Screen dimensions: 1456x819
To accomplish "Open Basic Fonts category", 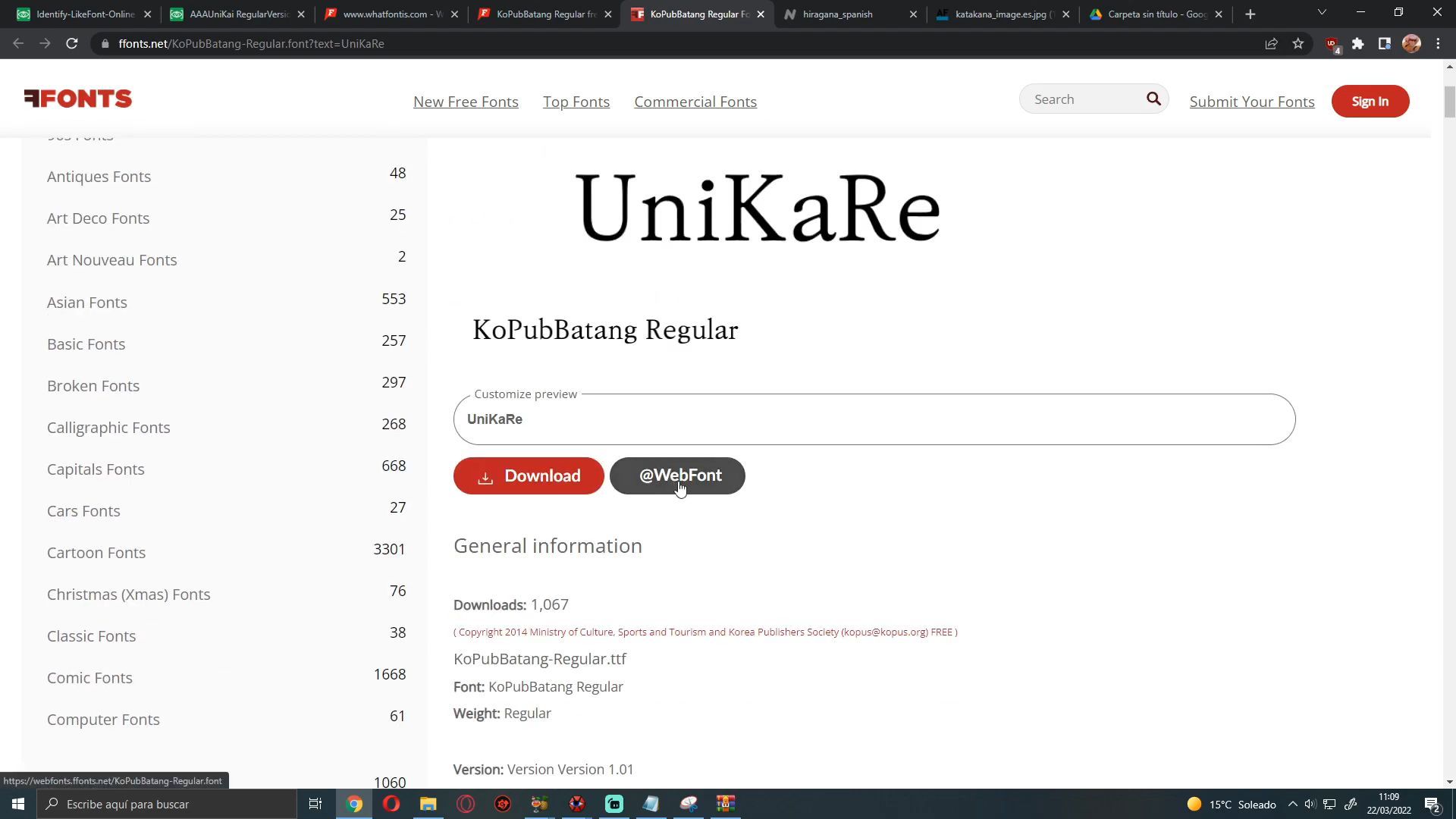I will pos(86,344).
